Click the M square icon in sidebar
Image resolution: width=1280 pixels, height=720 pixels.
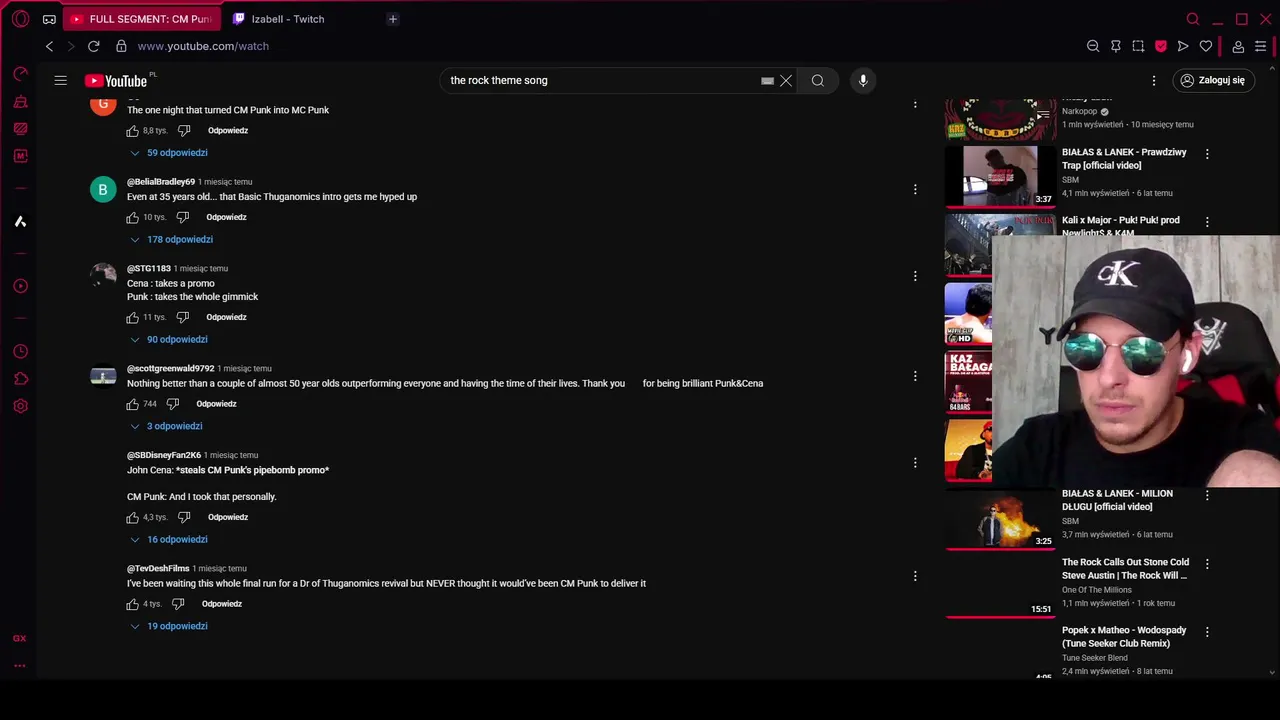point(20,156)
